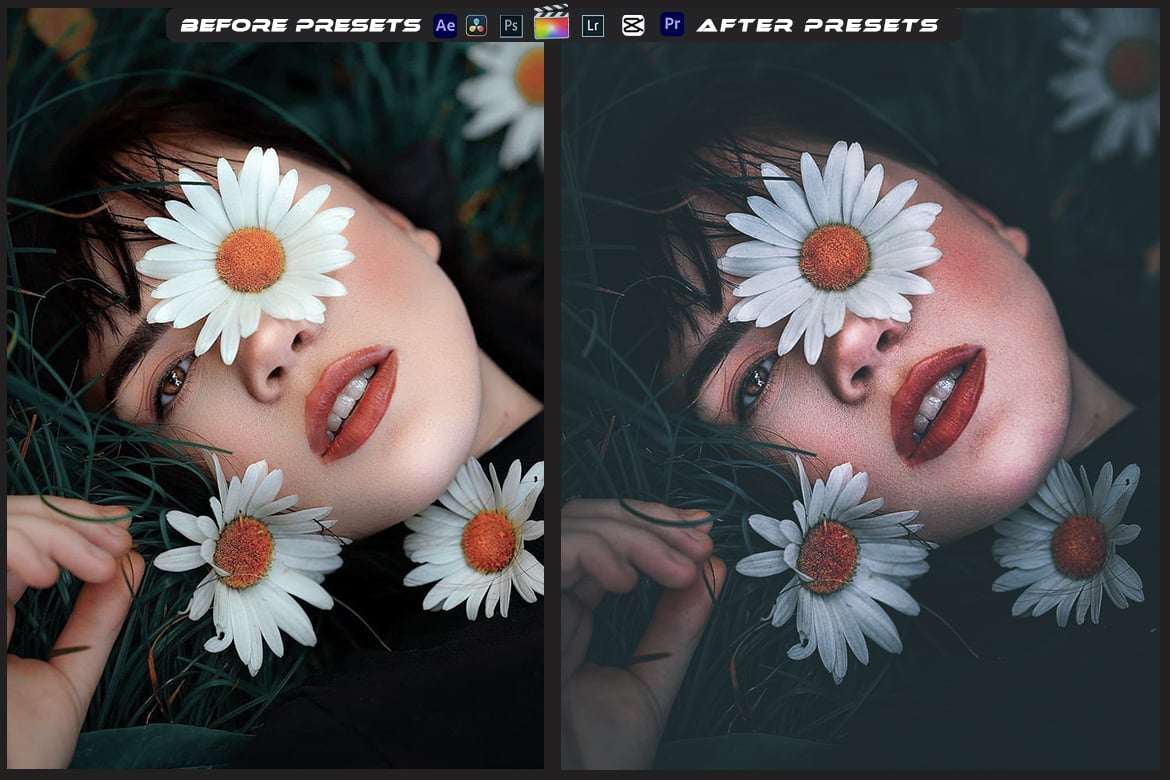Click the "BEFORE PRESETS" label

click(301, 25)
